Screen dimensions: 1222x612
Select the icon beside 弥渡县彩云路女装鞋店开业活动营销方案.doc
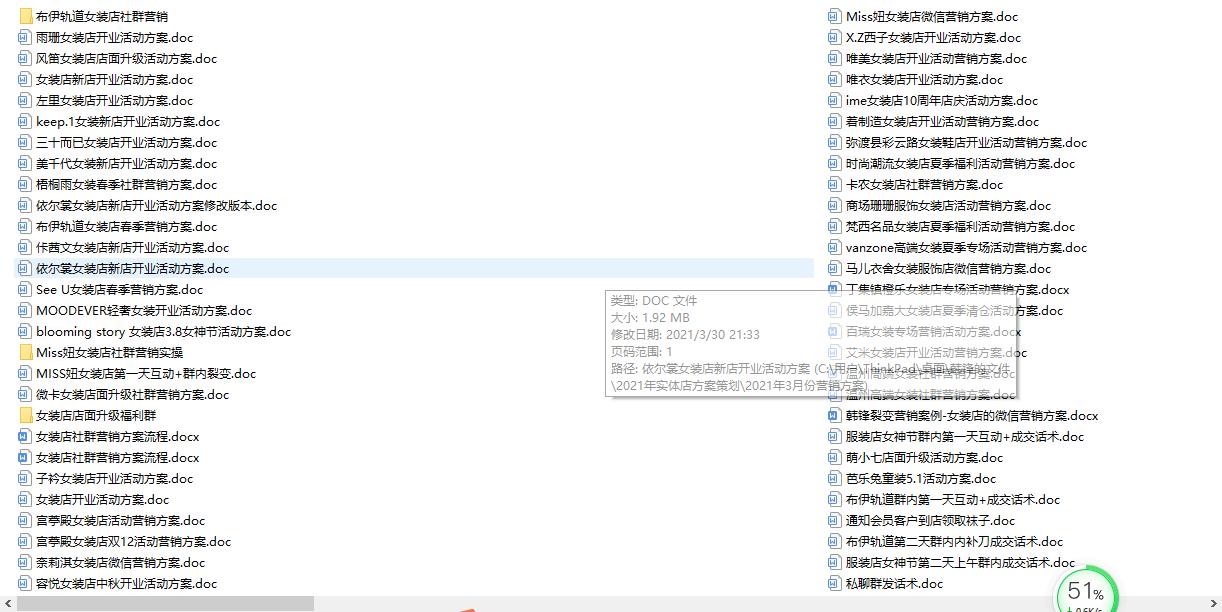click(835, 142)
